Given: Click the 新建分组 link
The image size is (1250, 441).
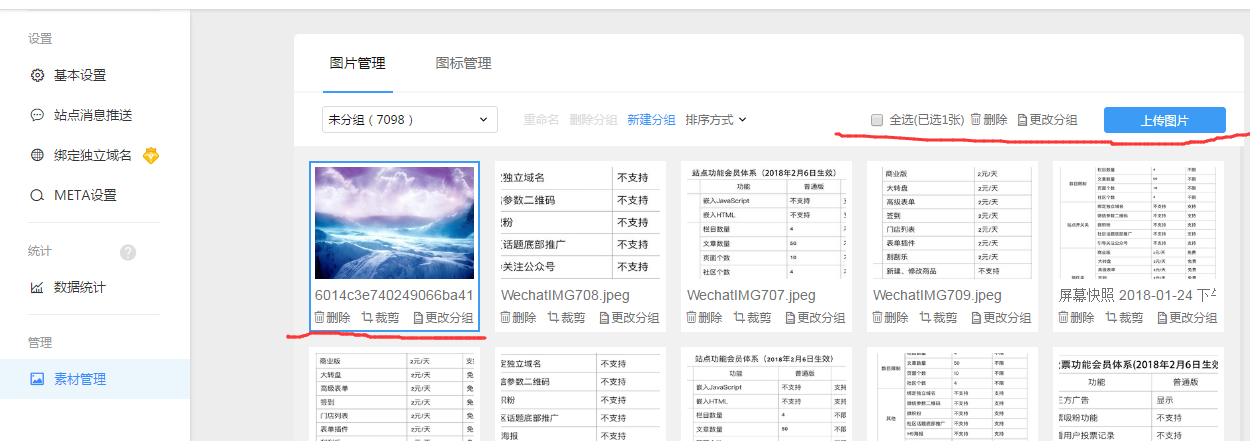Looking at the screenshot, I should point(651,120).
